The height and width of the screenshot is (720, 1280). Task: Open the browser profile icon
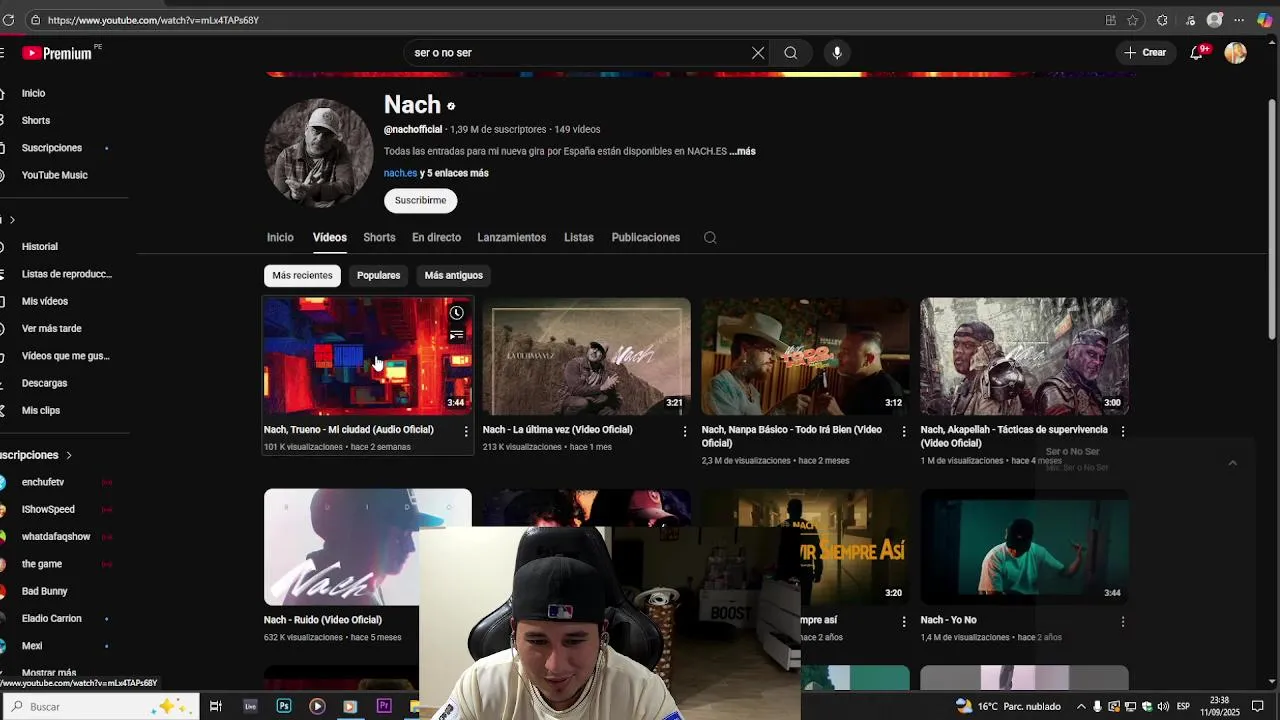(x=1215, y=20)
